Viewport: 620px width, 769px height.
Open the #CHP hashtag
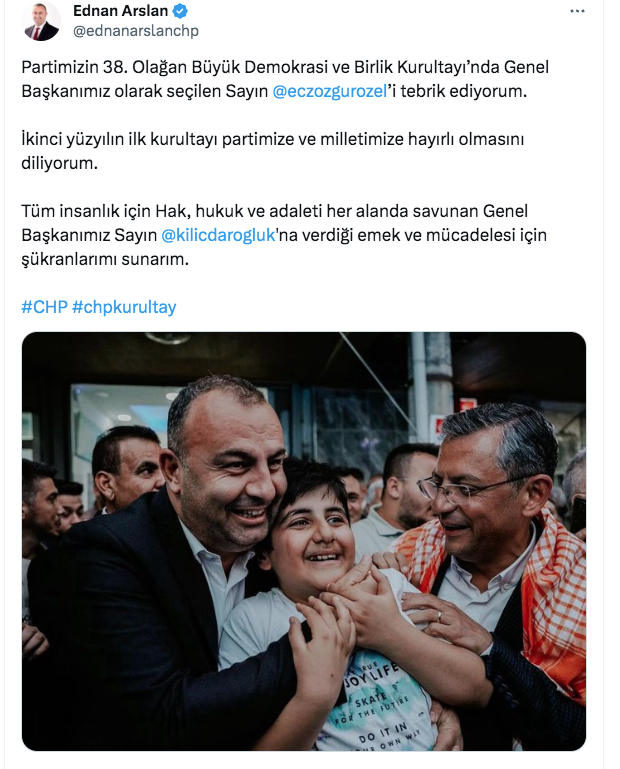(45, 307)
